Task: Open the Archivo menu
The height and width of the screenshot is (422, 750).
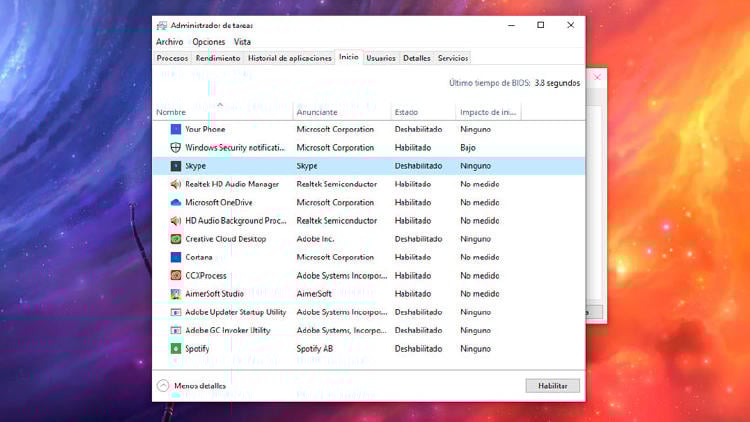Action: tap(169, 42)
